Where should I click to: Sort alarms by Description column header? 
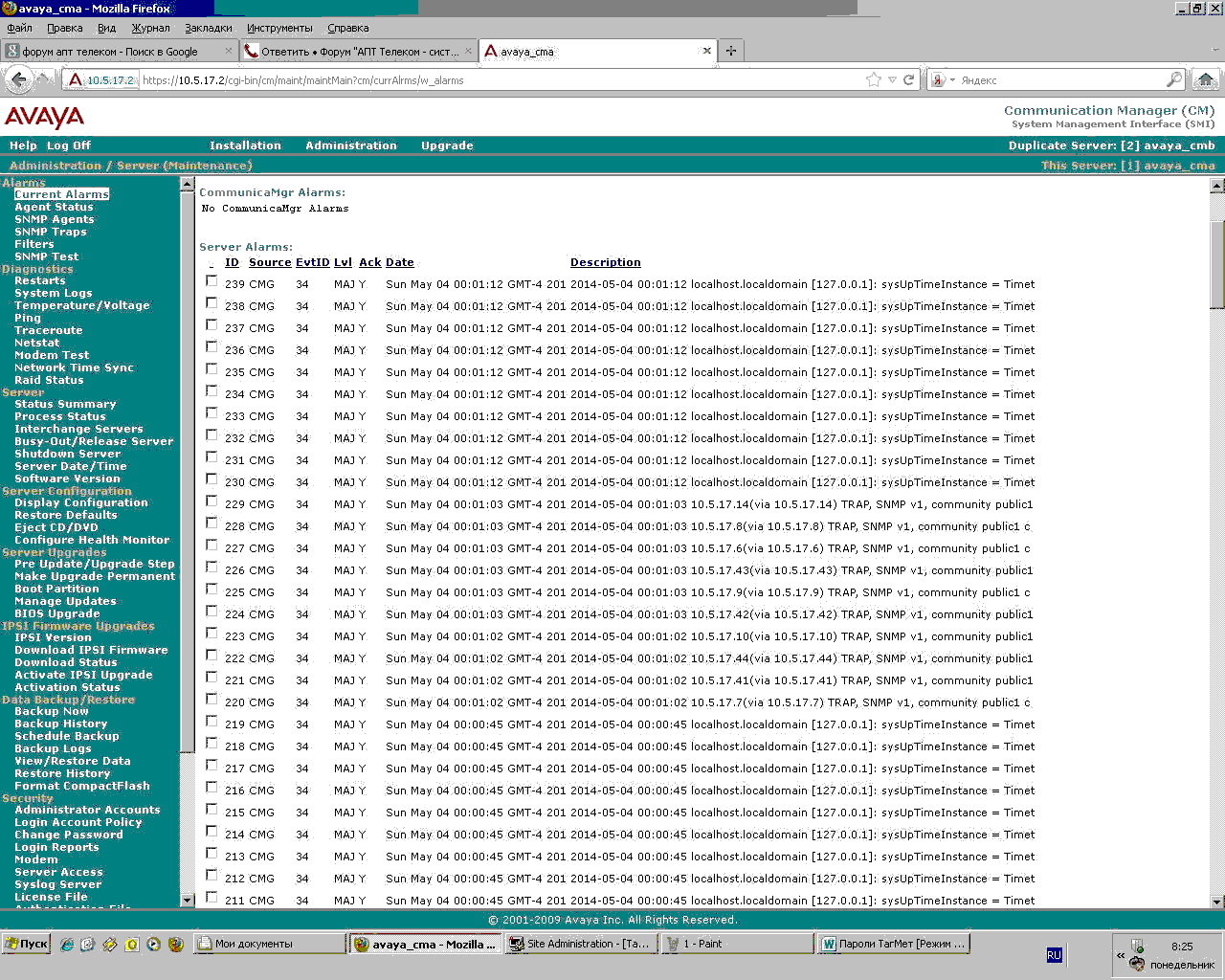click(x=606, y=262)
